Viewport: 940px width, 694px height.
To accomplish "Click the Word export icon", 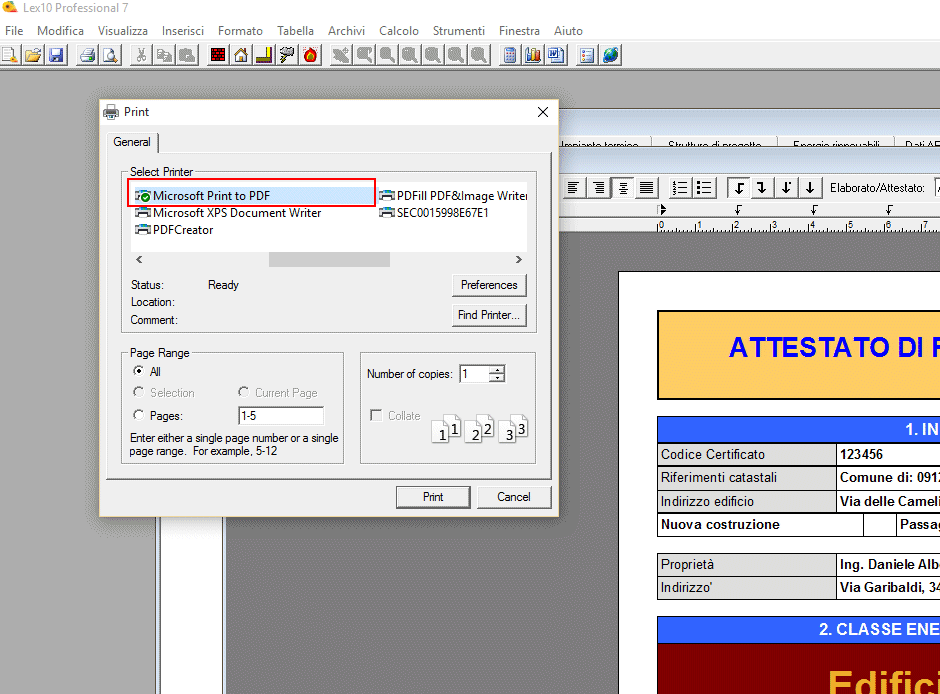I will tap(556, 55).
